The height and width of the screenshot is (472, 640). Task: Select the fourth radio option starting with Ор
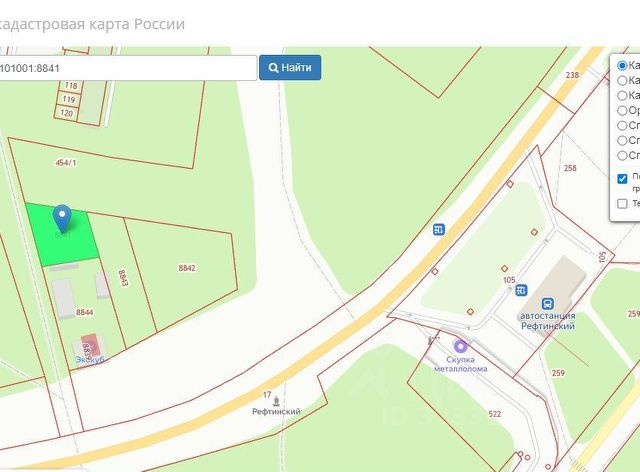pos(622,110)
